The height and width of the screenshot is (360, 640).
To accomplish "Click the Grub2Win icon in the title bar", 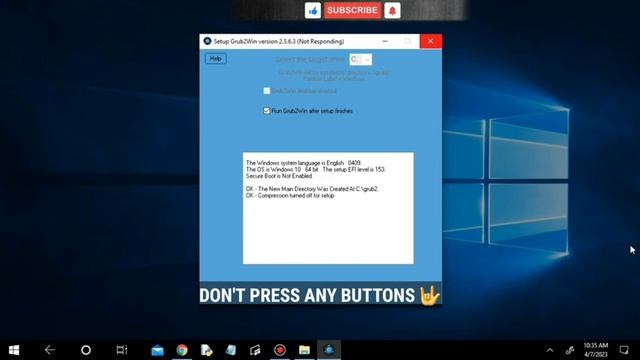I will click(207, 41).
